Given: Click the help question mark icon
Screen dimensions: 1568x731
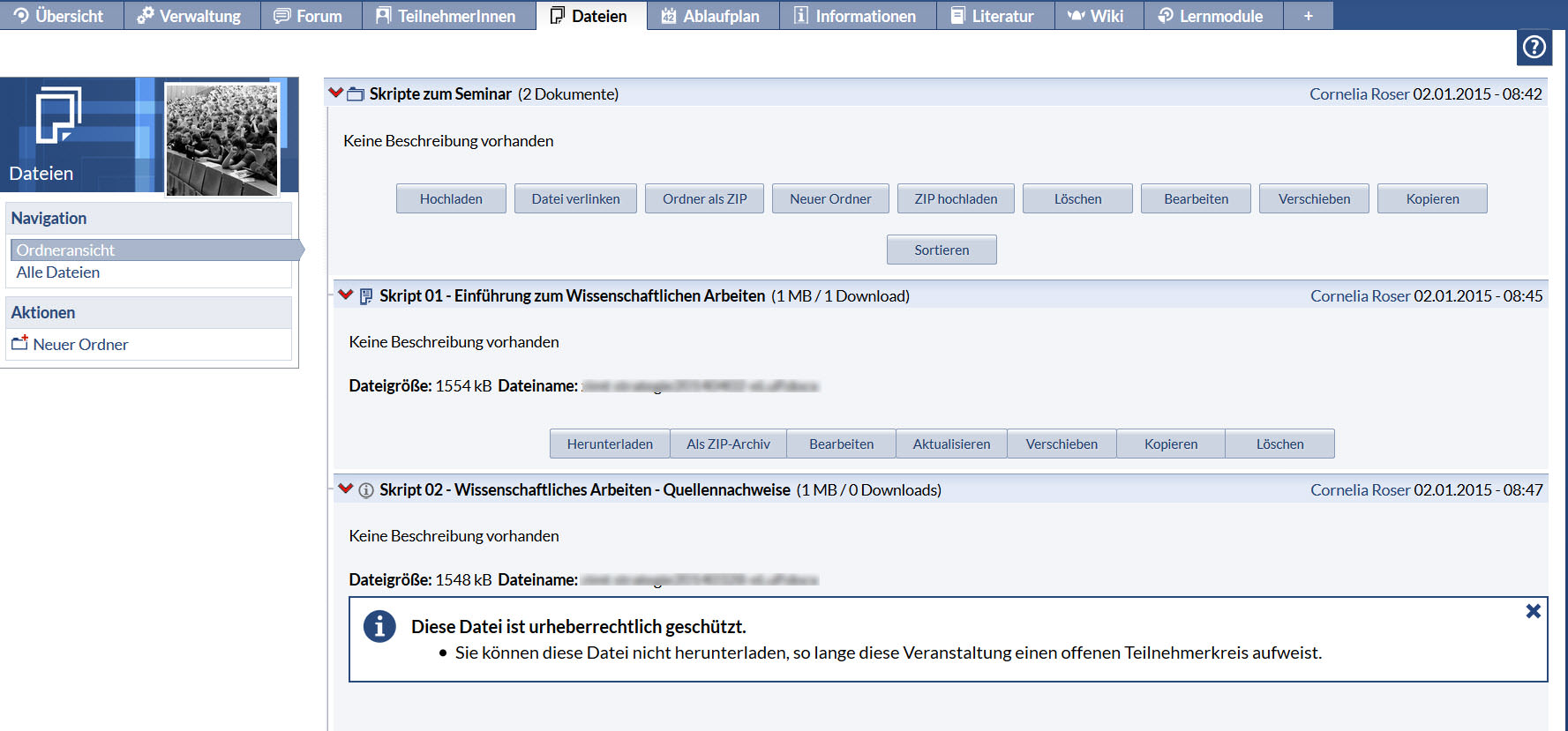Looking at the screenshot, I should [1534, 47].
